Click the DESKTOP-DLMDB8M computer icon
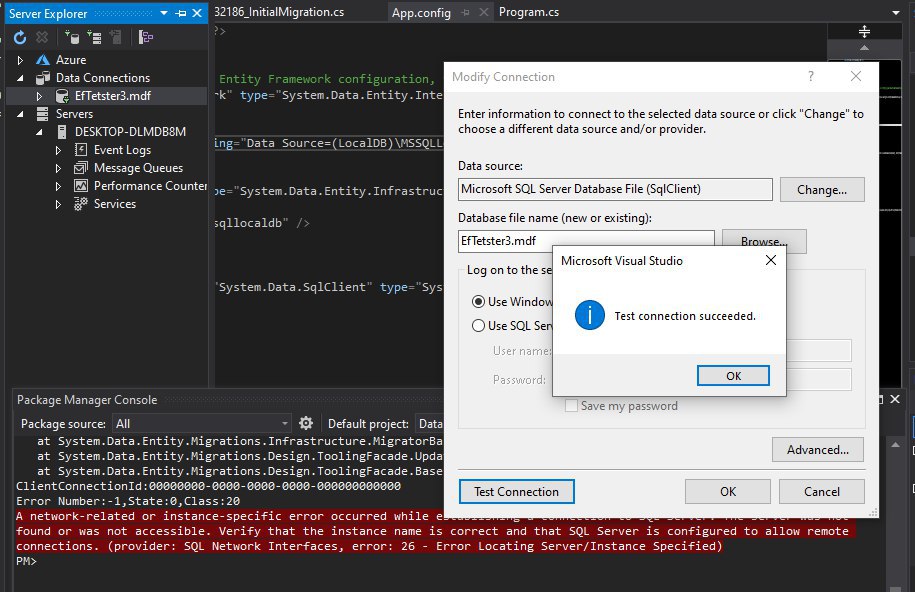The image size is (915, 592). tap(62, 132)
